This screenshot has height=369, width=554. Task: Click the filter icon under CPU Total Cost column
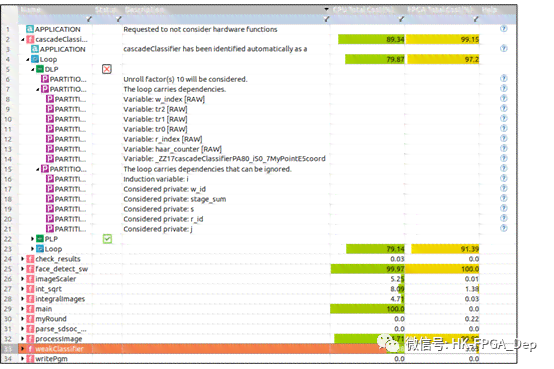click(401, 19)
